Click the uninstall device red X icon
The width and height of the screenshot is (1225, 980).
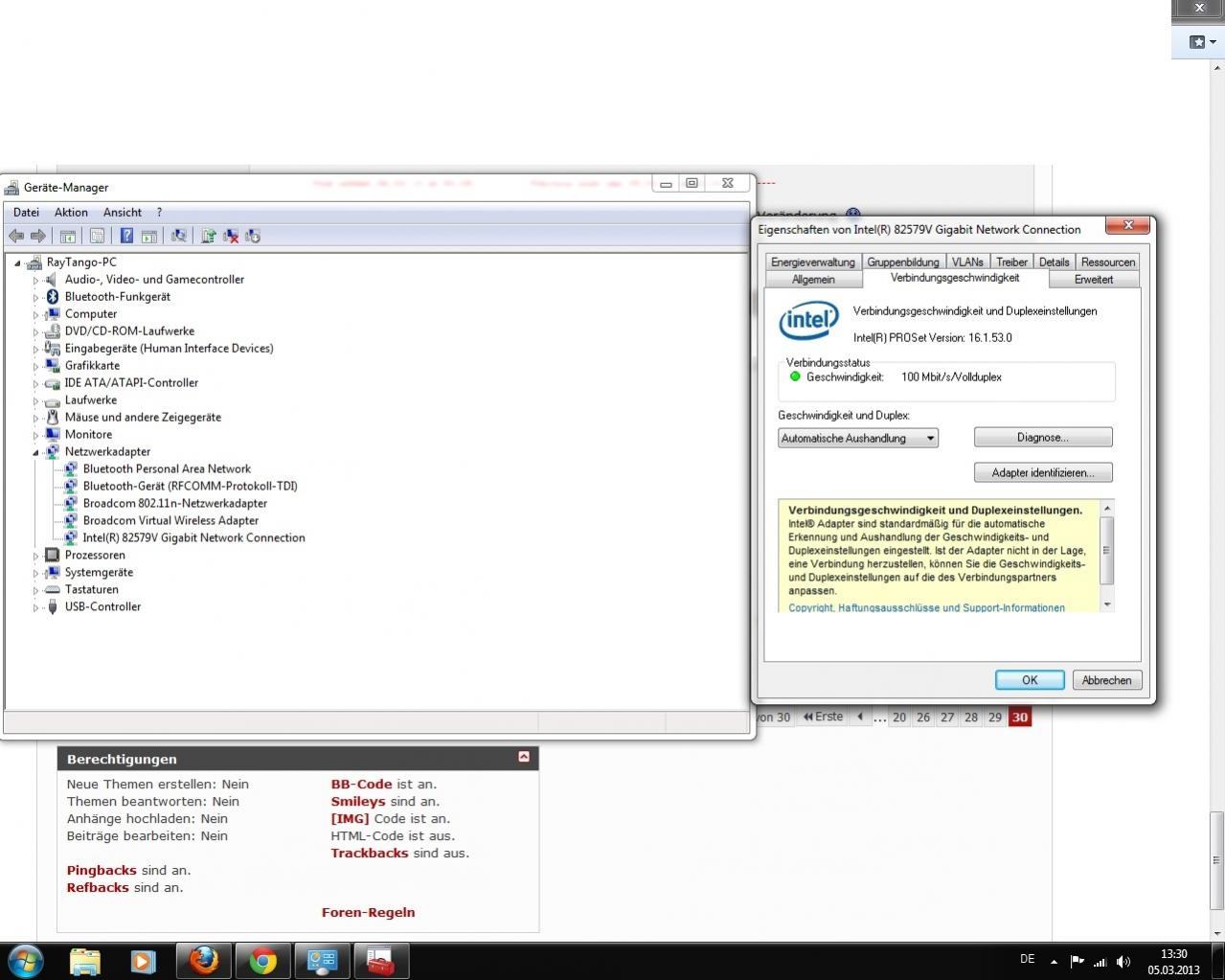pyautogui.click(x=231, y=236)
